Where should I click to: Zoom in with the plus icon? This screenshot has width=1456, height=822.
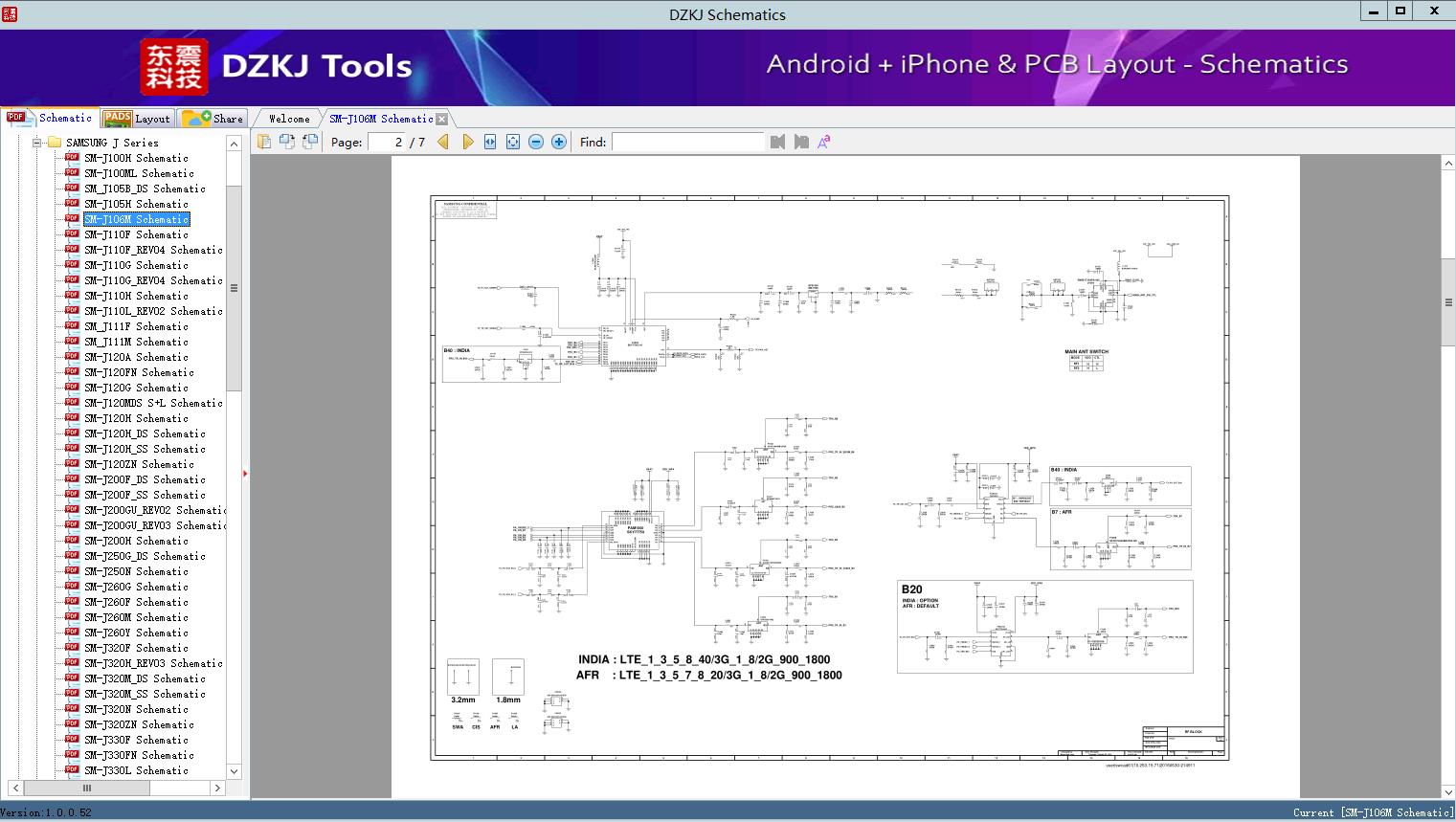click(559, 142)
